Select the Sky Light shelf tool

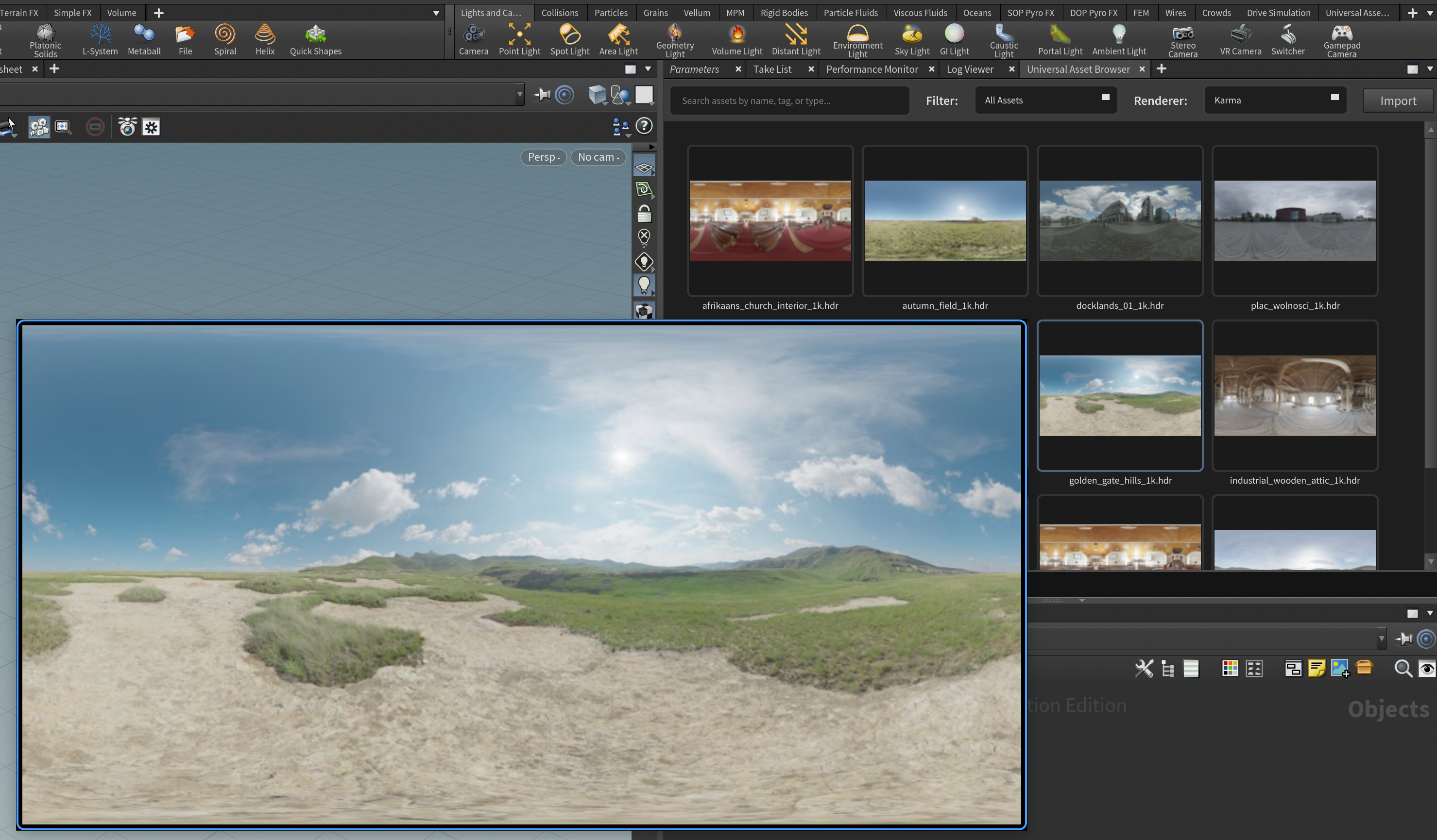[911, 39]
